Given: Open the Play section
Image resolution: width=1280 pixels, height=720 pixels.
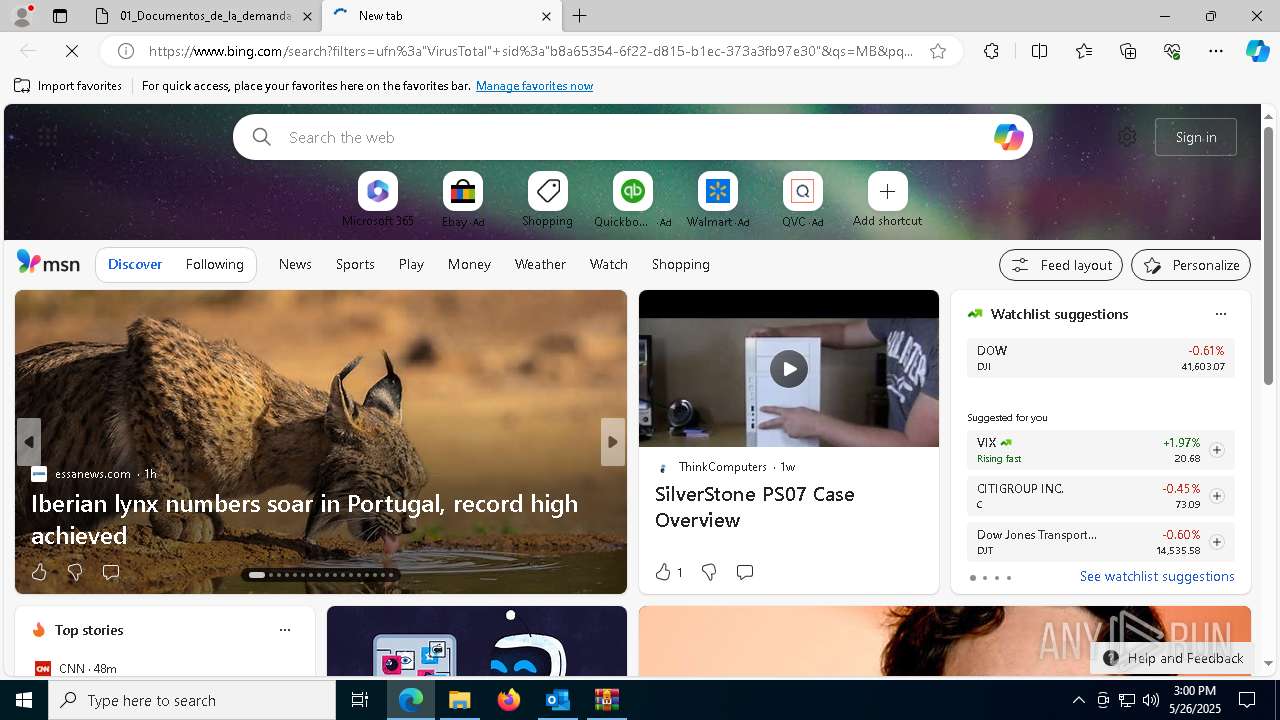Looking at the screenshot, I should pos(411,264).
